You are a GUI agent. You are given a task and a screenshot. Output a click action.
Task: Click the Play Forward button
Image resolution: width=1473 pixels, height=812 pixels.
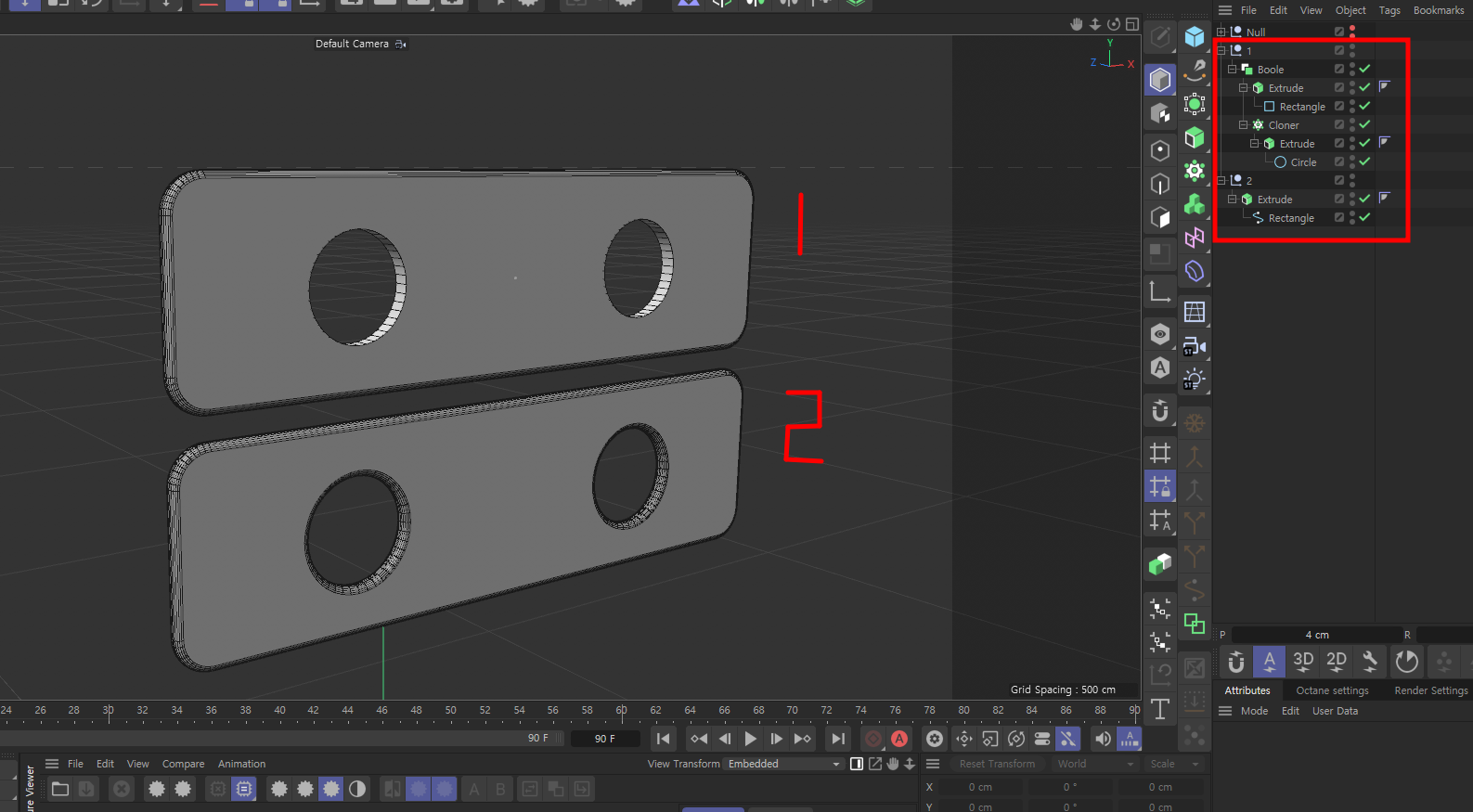click(751, 739)
